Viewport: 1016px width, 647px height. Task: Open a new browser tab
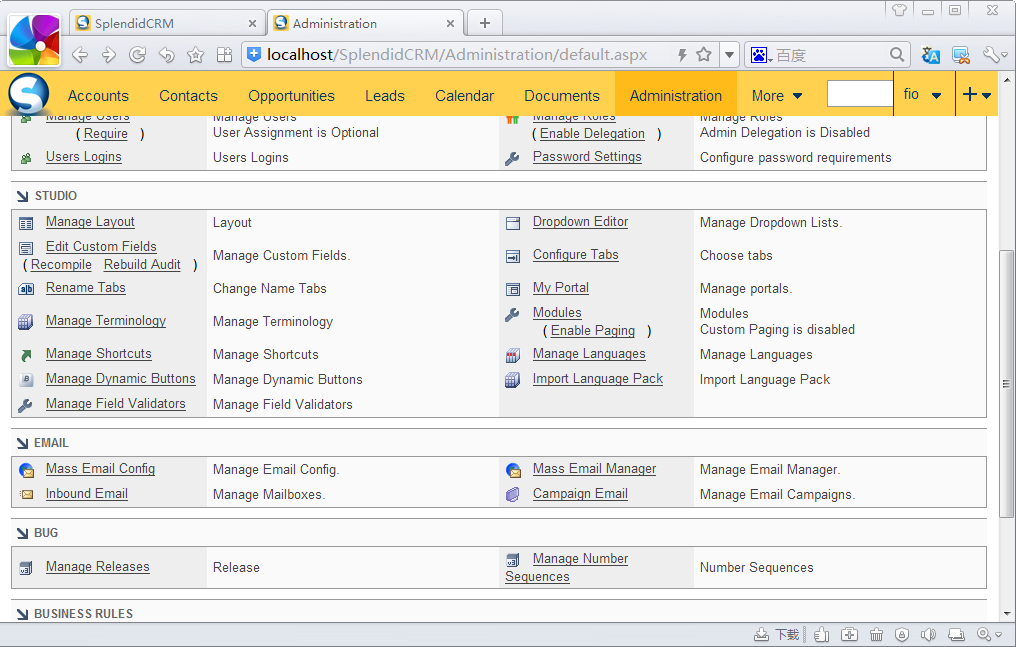[485, 23]
